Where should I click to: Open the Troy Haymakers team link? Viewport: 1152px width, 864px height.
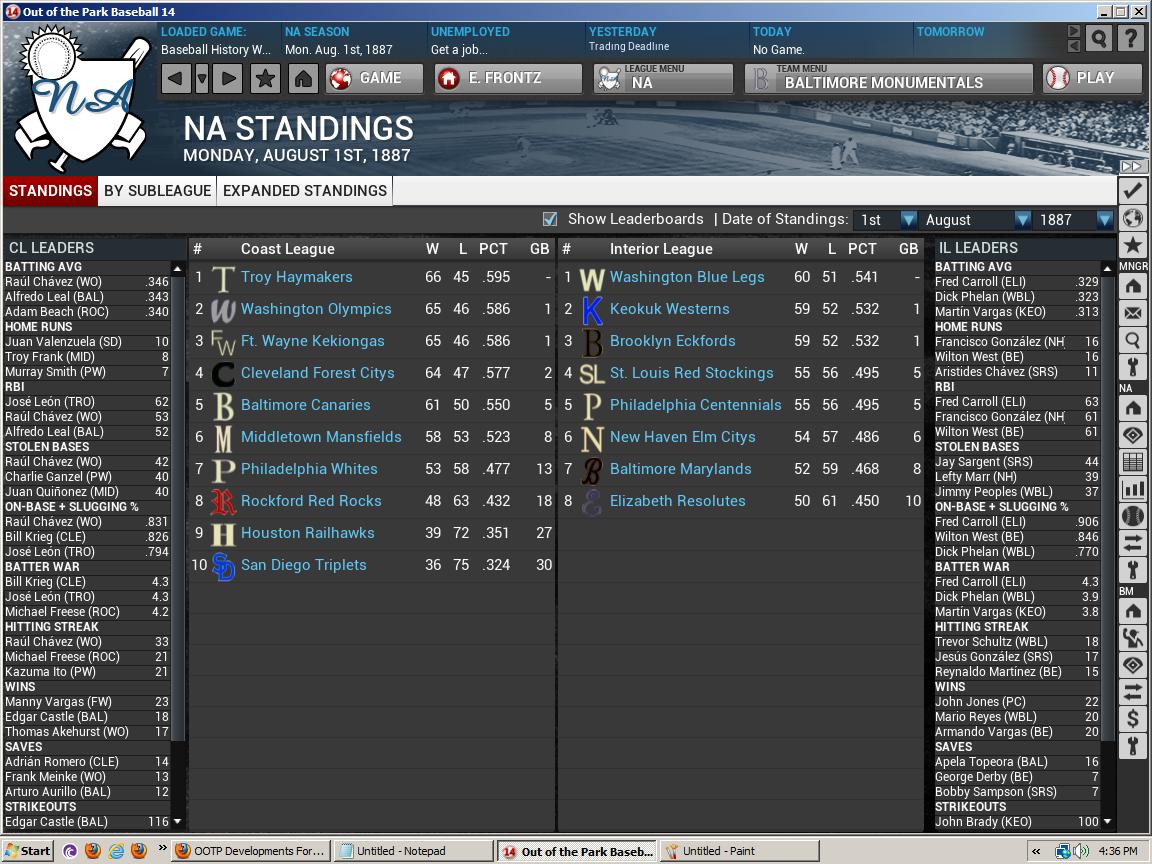coord(296,277)
